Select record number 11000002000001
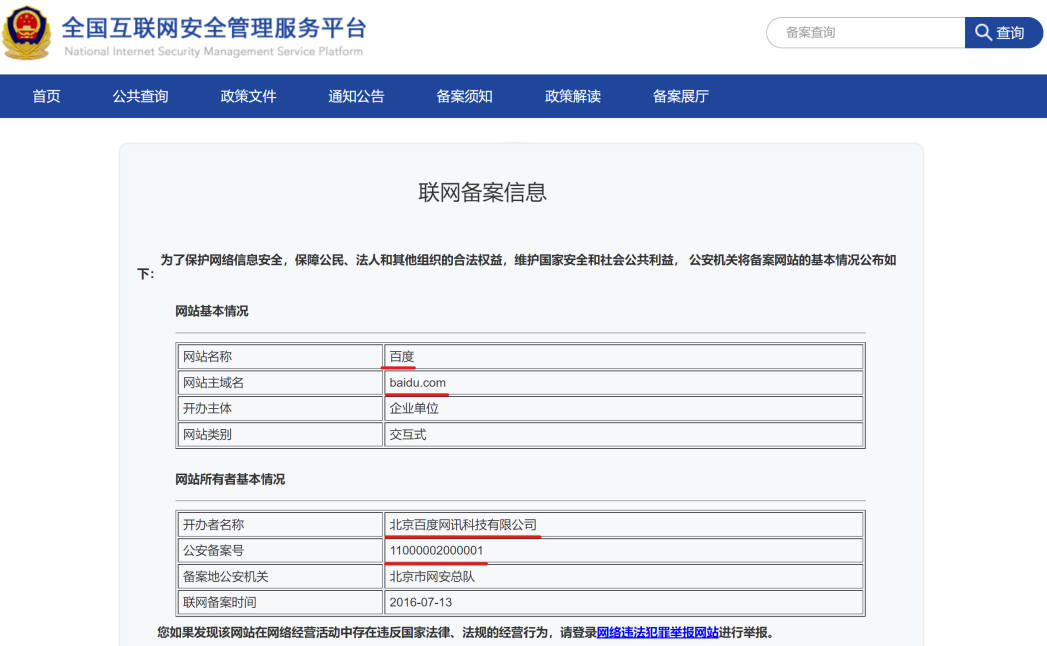Screen dimensions: 1047x646 (x=436, y=550)
